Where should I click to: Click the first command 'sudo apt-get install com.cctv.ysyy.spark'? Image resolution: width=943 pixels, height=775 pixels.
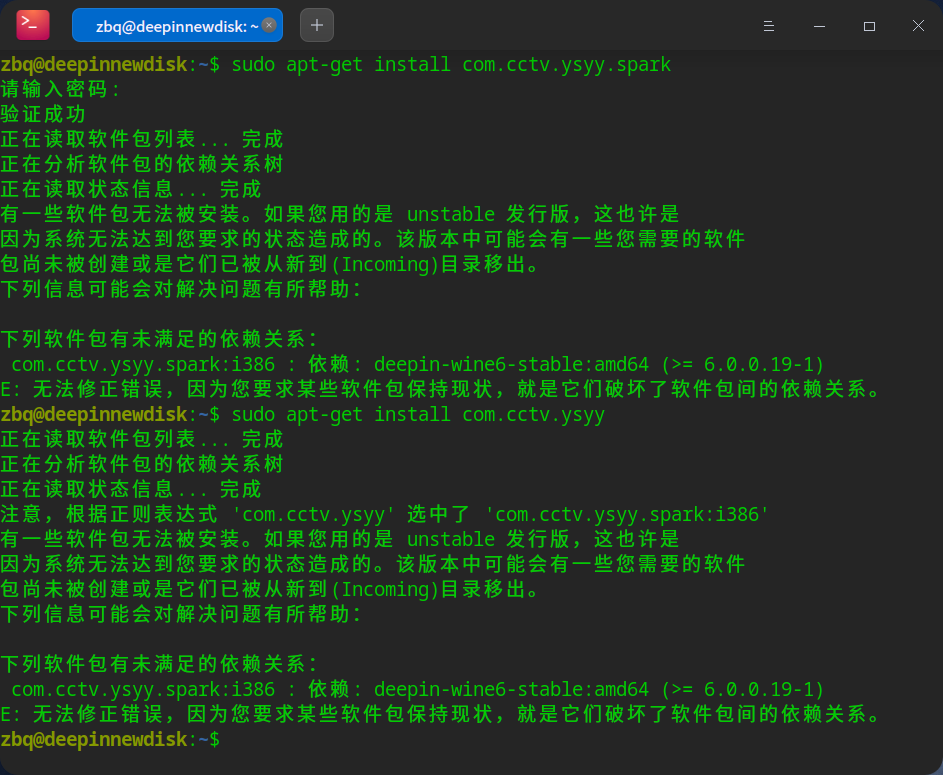click(451, 64)
